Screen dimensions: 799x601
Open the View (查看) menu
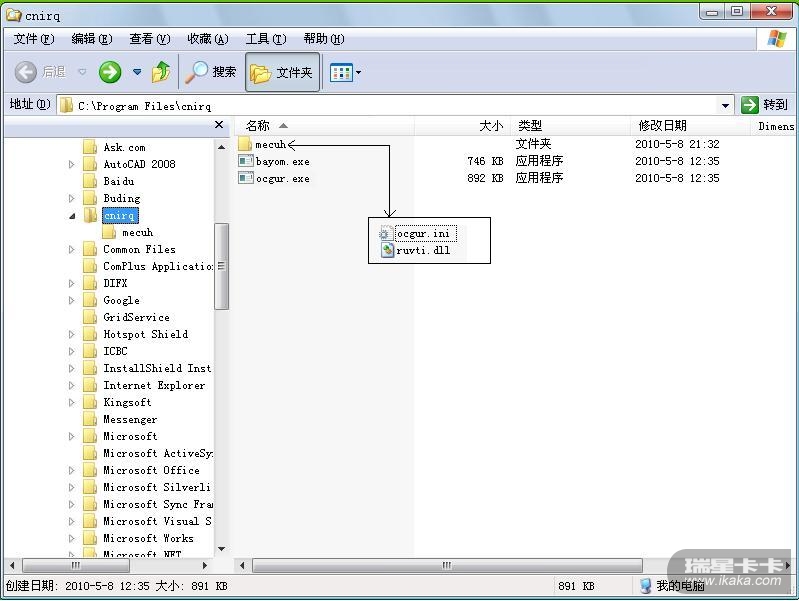pos(149,39)
